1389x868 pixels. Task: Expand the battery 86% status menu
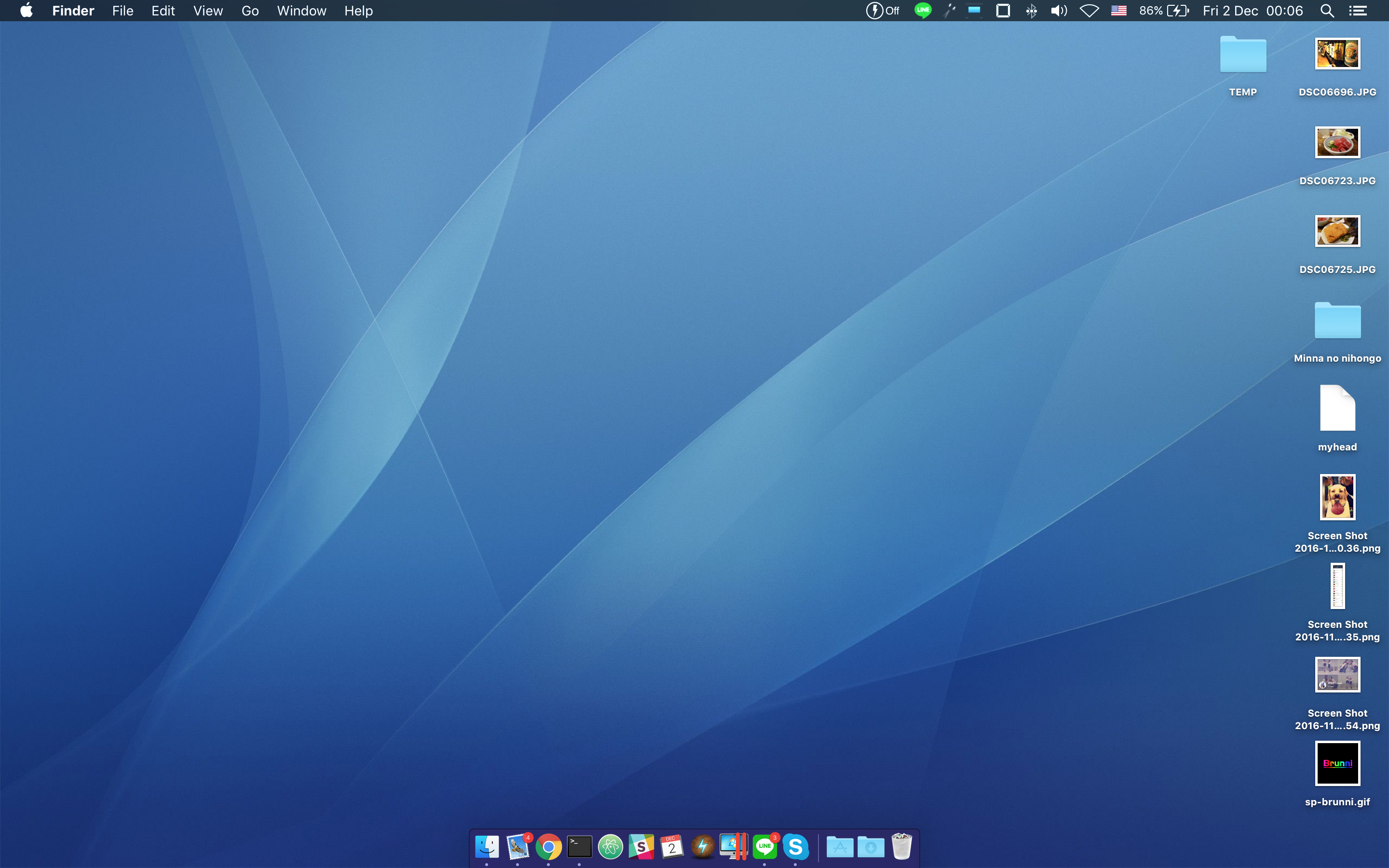point(1163,11)
